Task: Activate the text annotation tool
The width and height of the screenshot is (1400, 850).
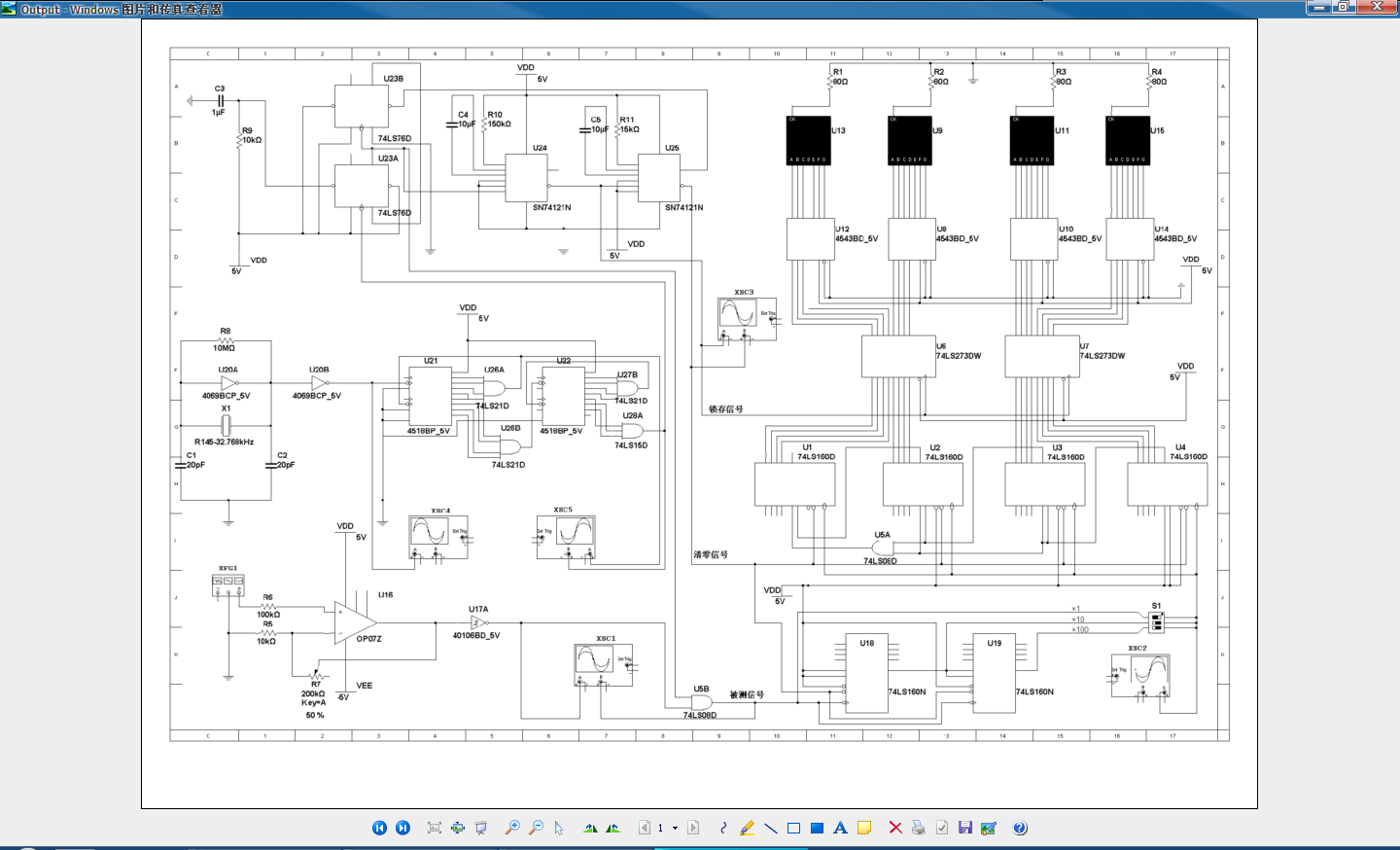Action: (840, 828)
